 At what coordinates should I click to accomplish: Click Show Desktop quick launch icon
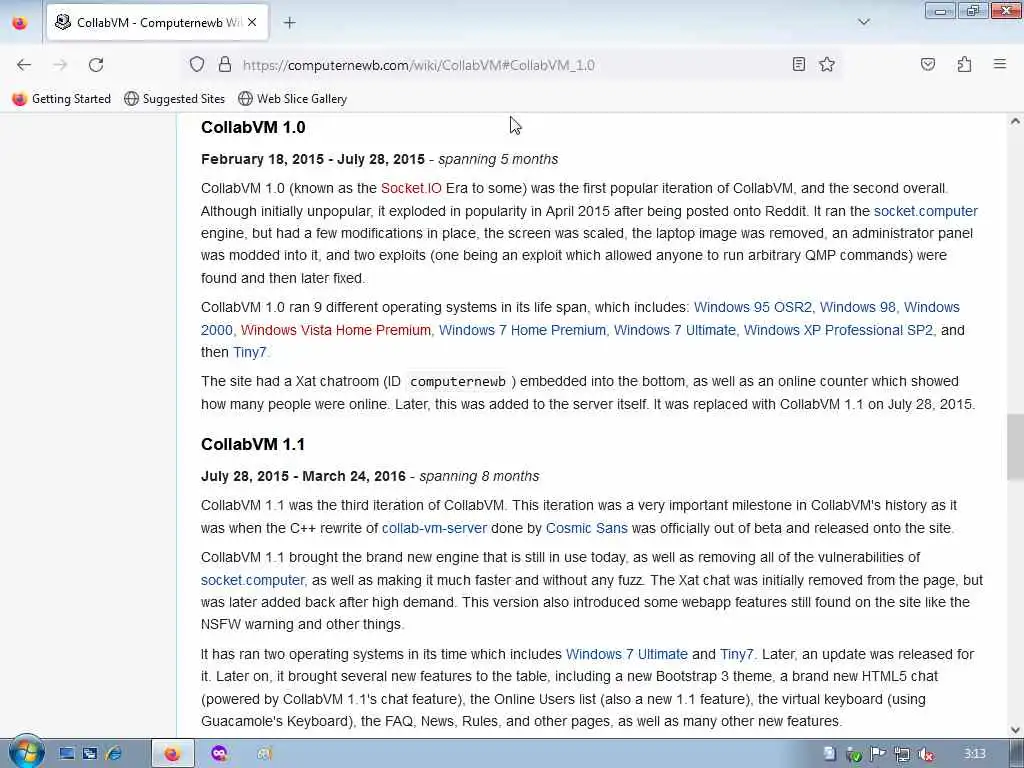pyautogui.click(x=67, y=754)
